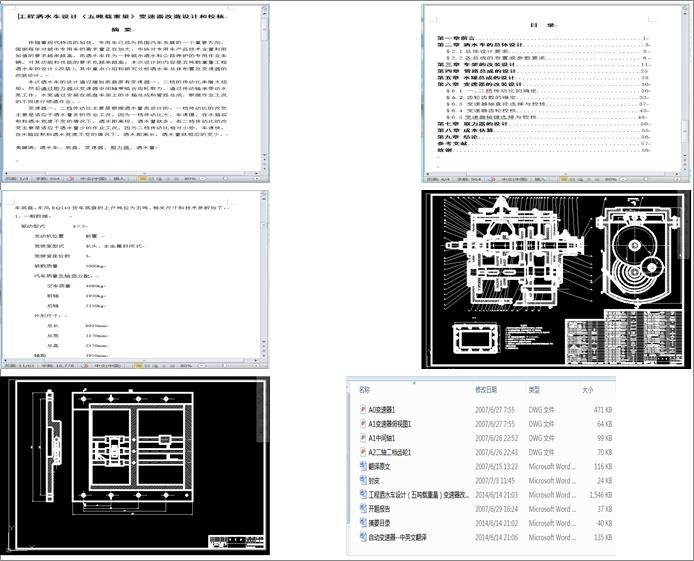Click the 1,546 KB size value

pos(601,495)
